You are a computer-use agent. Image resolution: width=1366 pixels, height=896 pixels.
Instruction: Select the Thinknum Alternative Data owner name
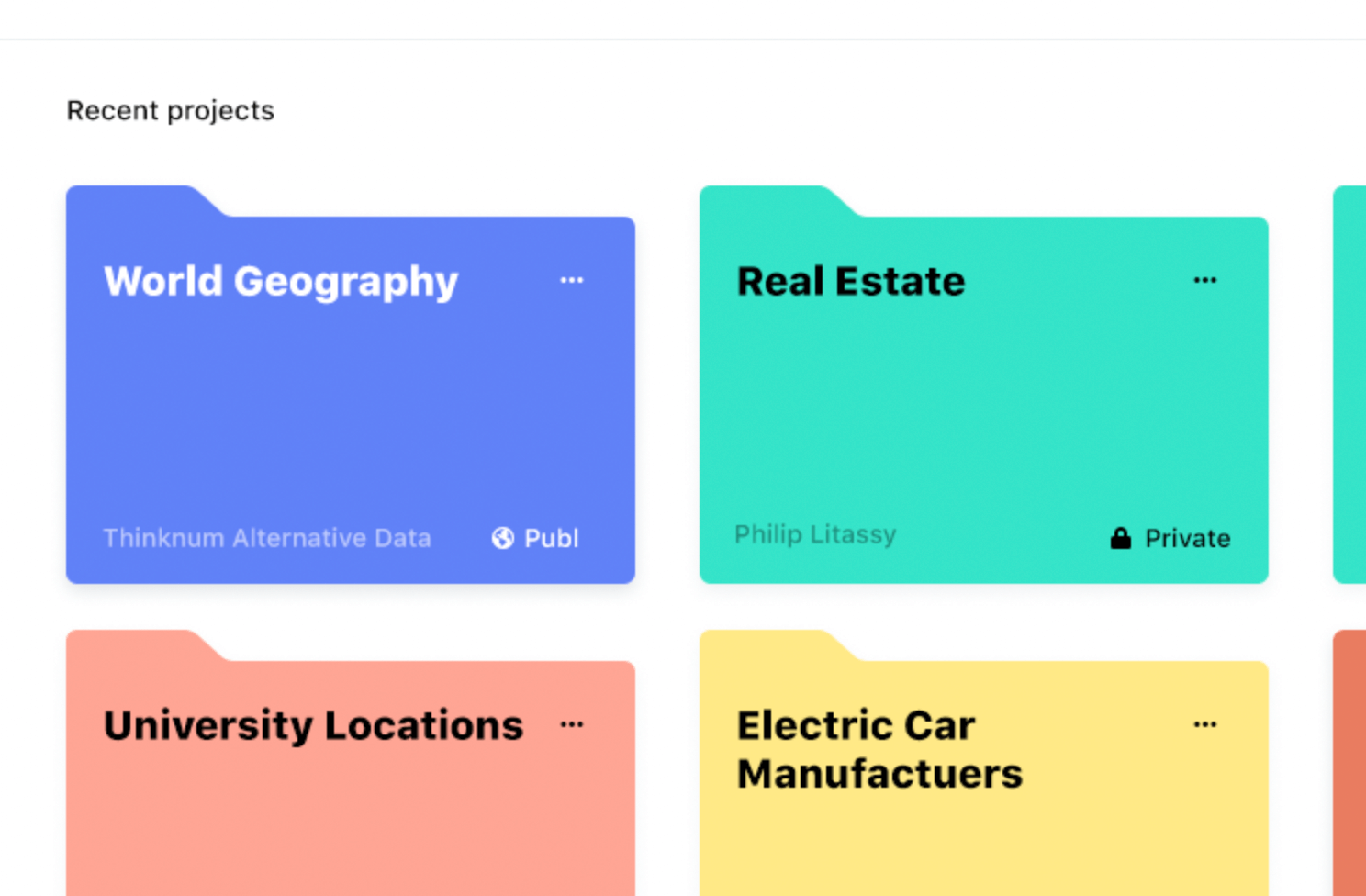(266, 538)
